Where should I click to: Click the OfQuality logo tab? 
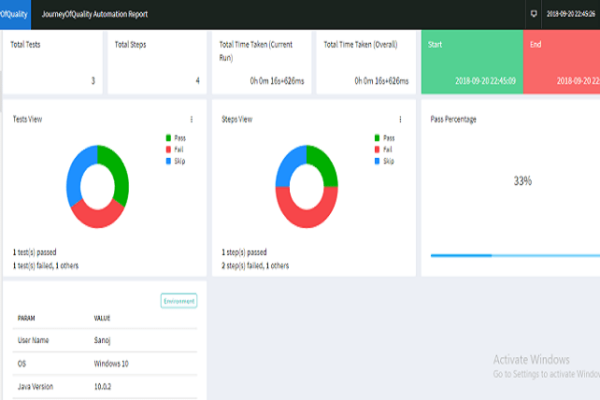pos(15,15)
